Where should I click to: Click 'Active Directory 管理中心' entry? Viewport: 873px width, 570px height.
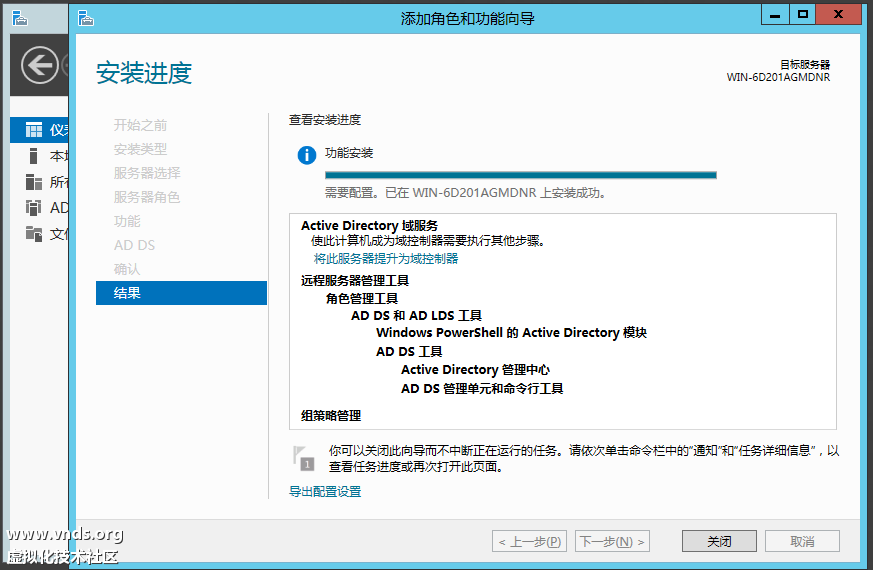475,370
